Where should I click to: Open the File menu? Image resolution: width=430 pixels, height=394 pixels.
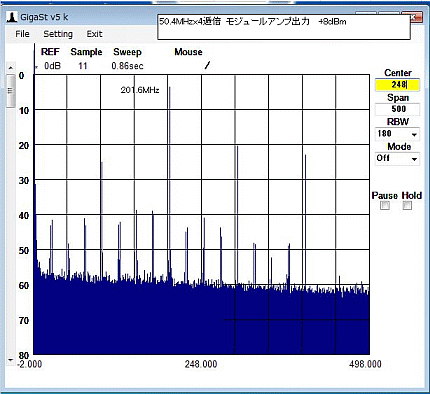(22, 34)
